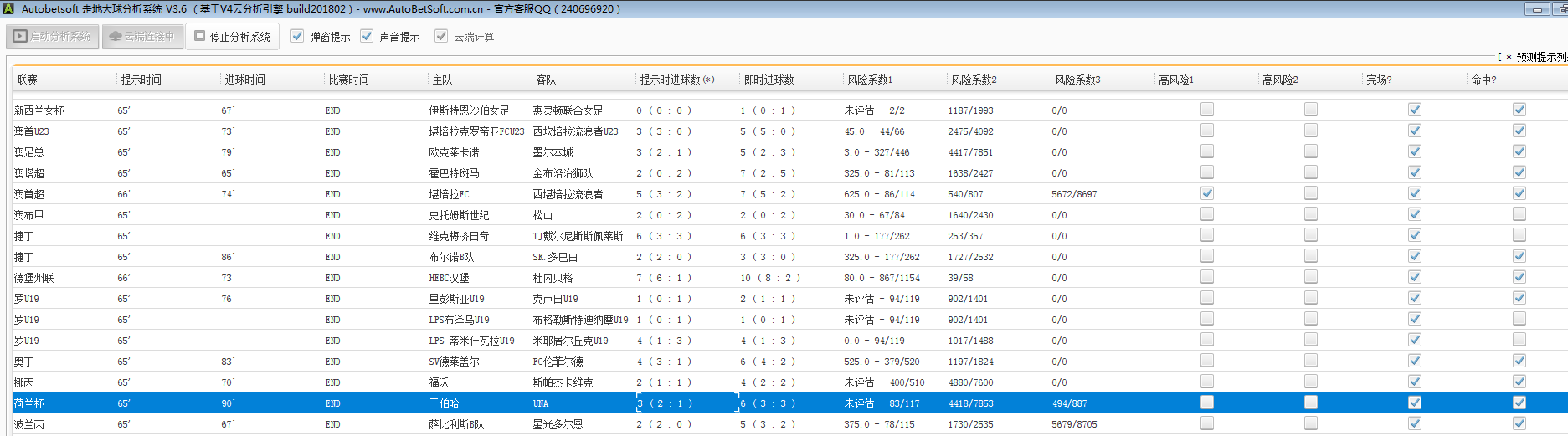Select the 波兰丙 萨比利斯邮队 row
Viewport: 1568px width, 436px height.
pyautogui.click(x=455, y=424)
